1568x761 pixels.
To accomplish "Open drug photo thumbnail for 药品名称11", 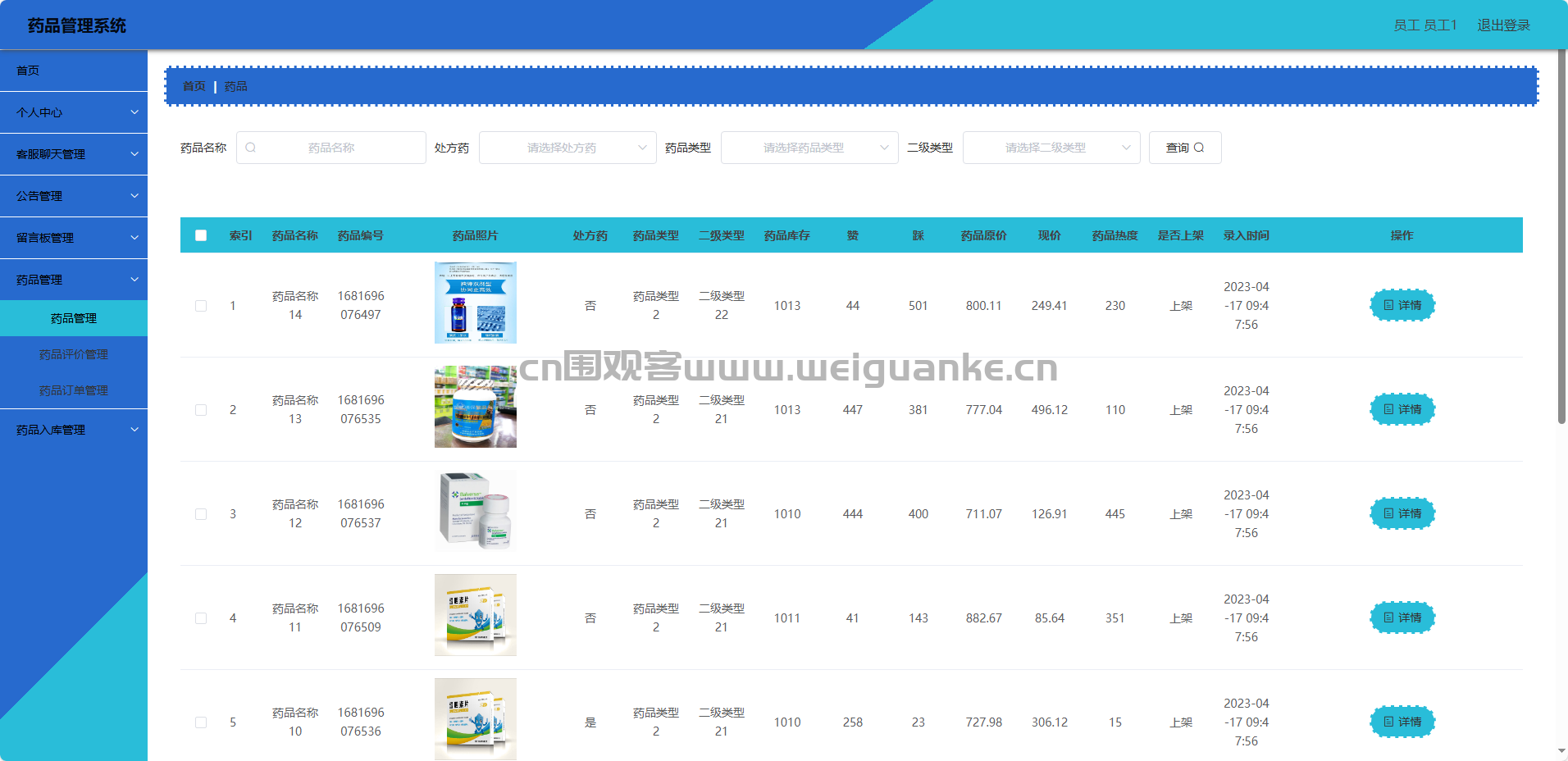I will 476,615.
